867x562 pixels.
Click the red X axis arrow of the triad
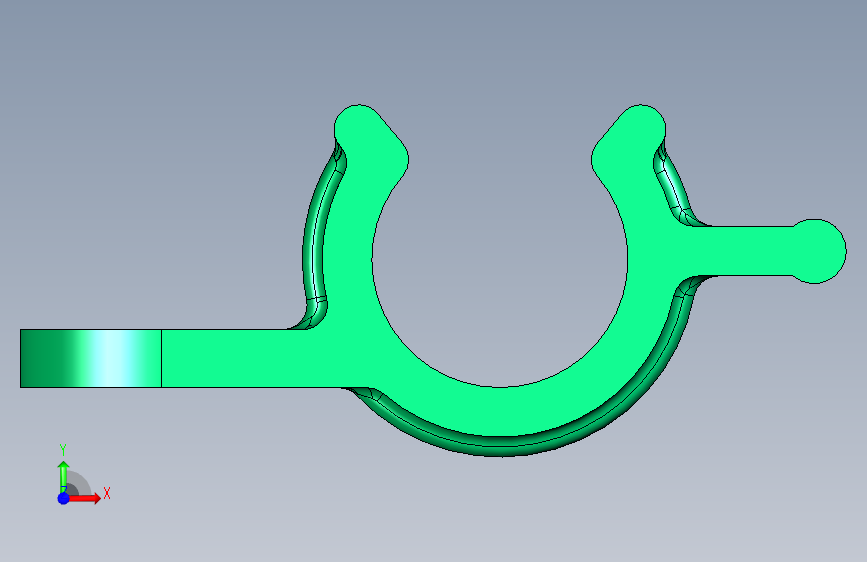coord(85,498)
